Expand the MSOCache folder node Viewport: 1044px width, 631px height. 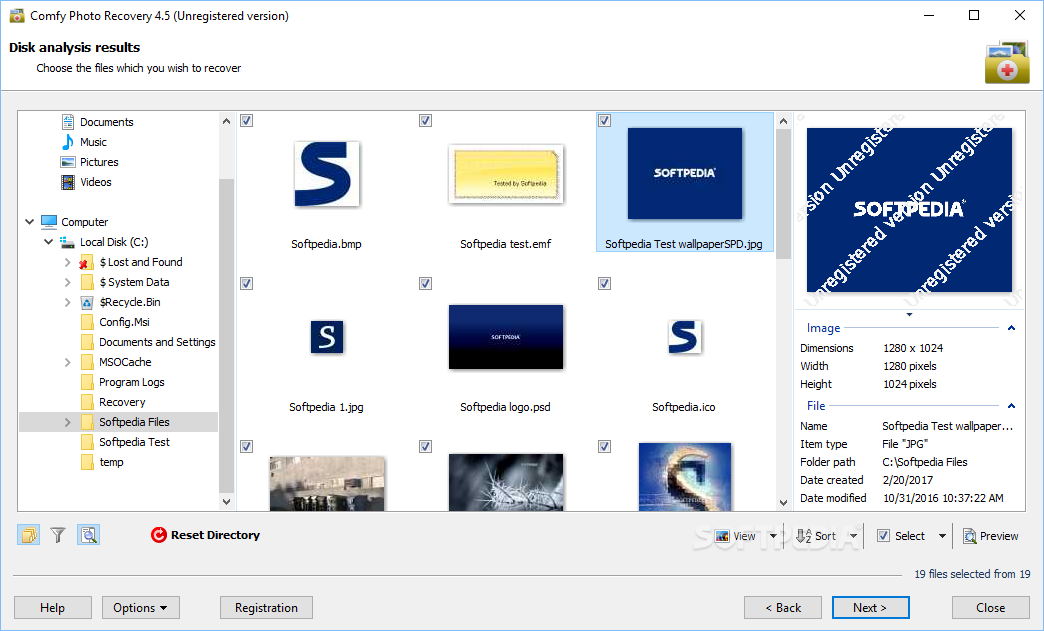(67, 362)
